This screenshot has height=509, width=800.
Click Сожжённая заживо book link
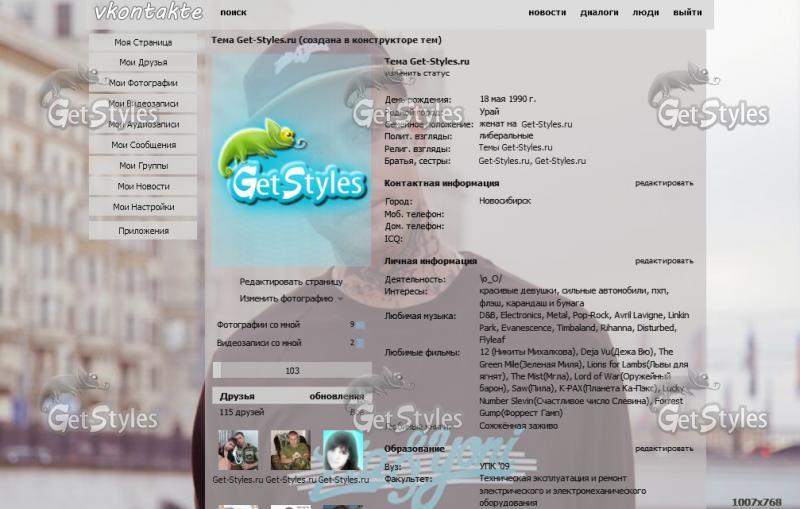[x=518, y=426]
